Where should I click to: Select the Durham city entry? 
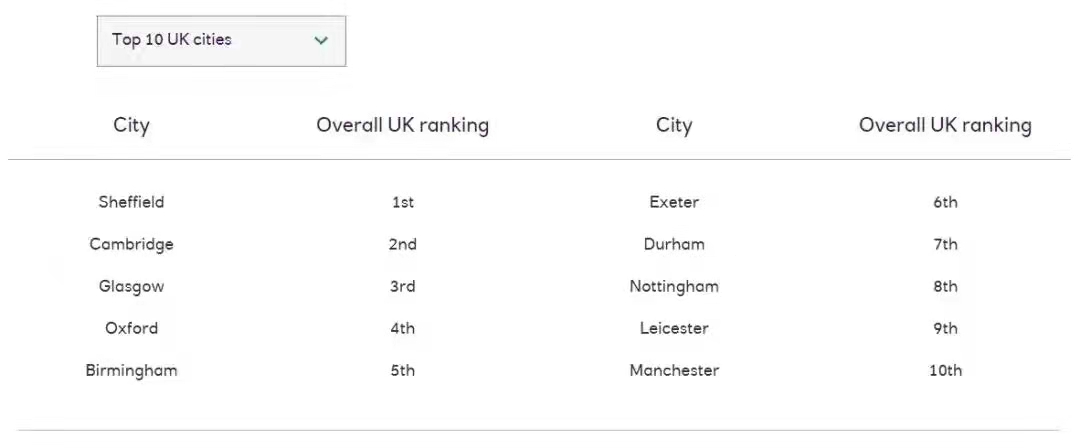pos(674,244)
